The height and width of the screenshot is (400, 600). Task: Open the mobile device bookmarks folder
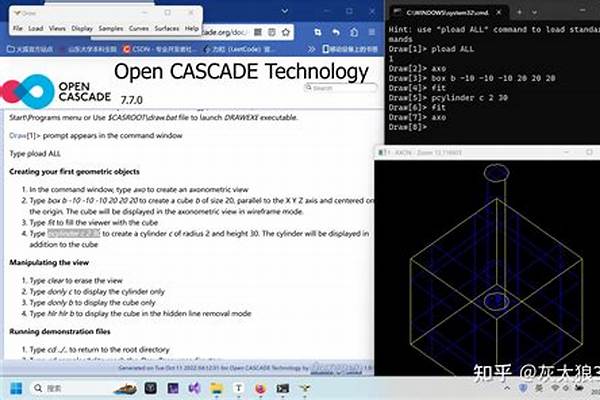[350, 49]
